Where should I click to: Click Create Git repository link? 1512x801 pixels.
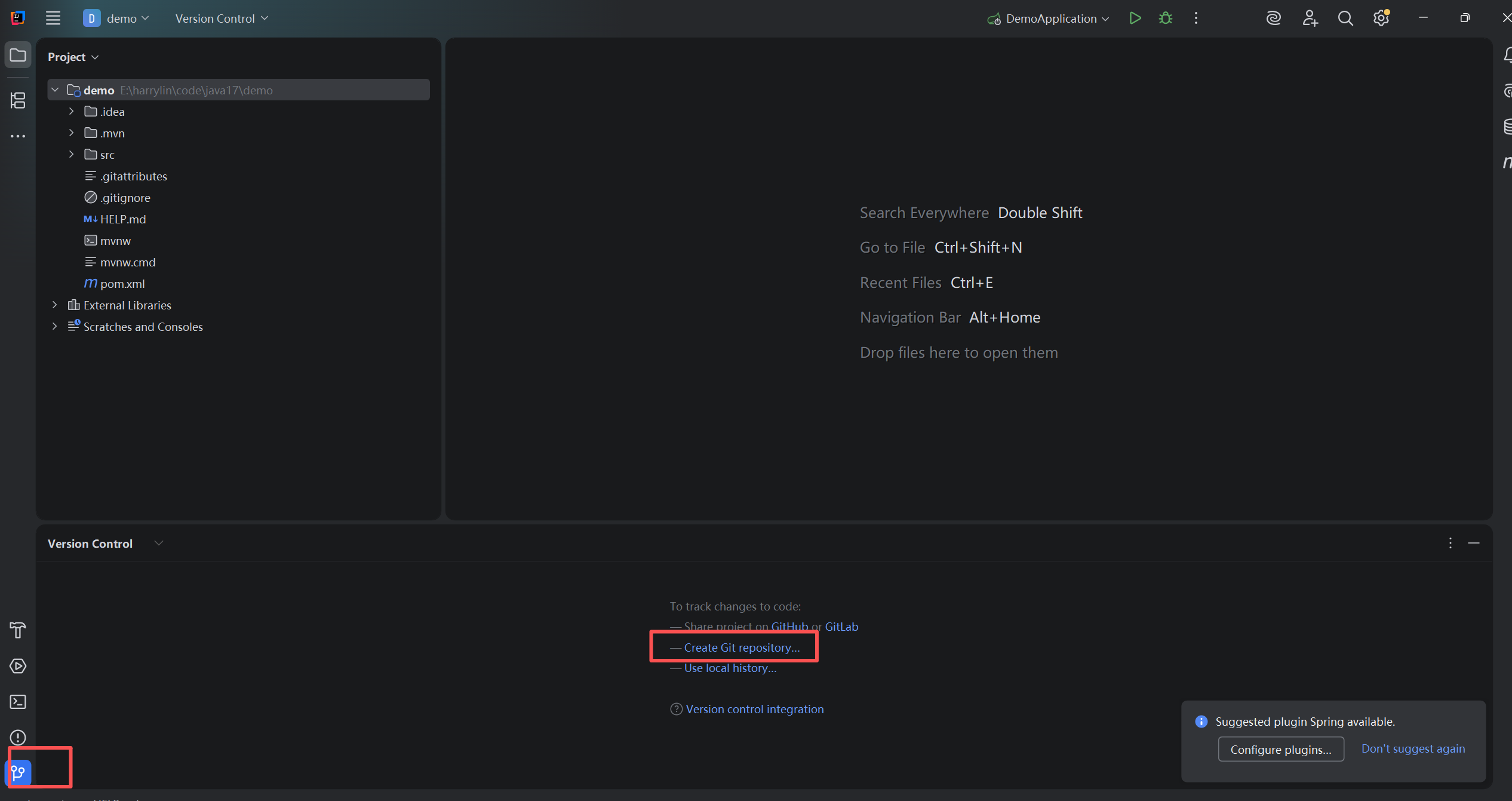[741, 647]
